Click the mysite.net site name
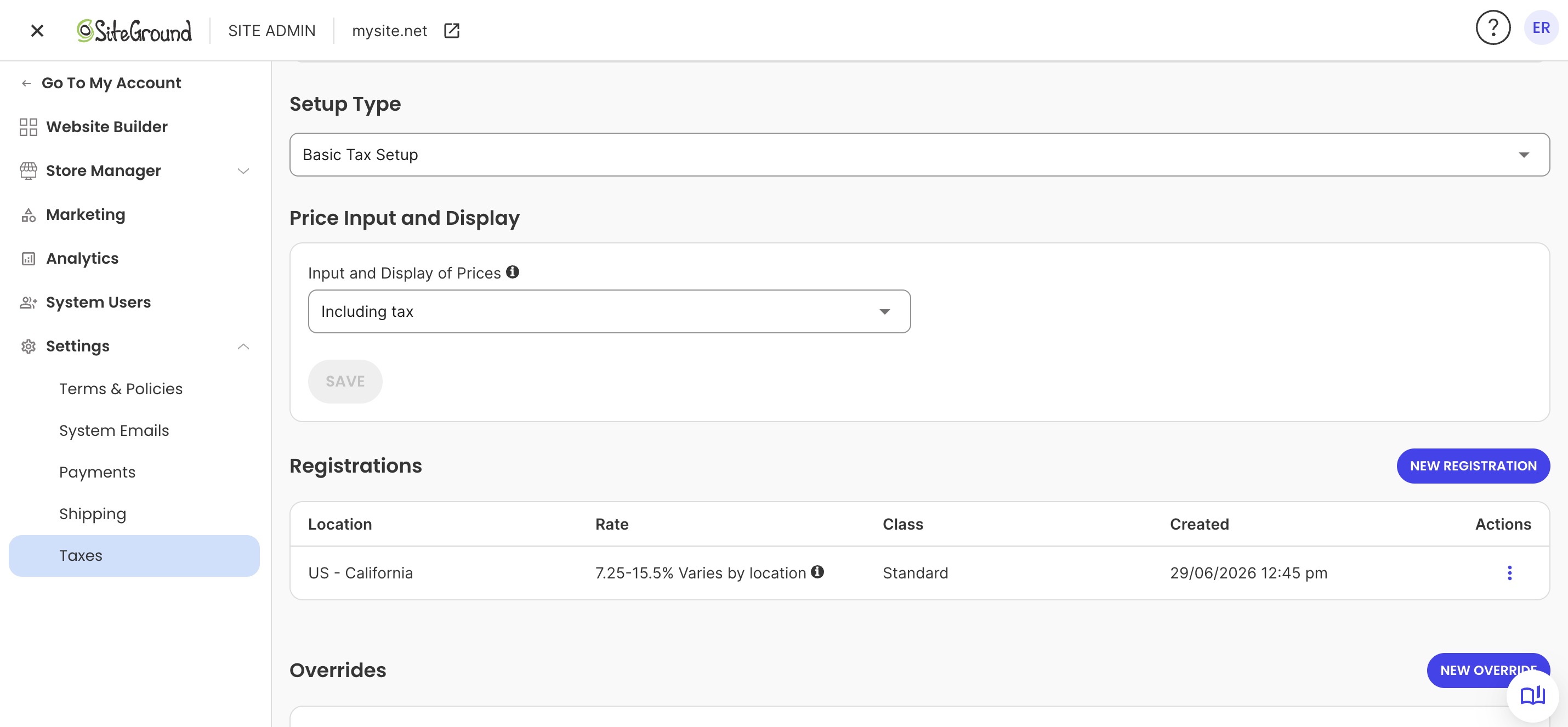The height and width of the screenshot is (727, 1568). (x=389, y=31)
